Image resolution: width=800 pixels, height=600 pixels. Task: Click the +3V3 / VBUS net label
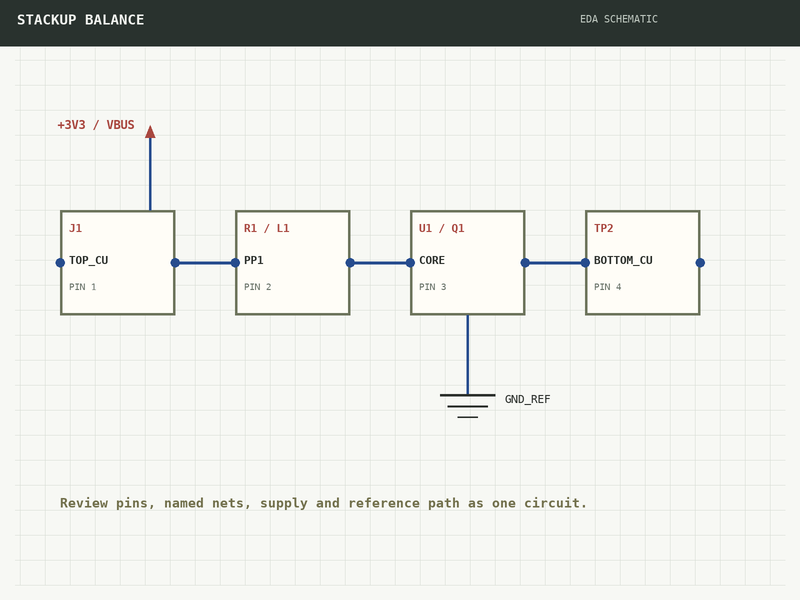click(x=96, y=125)
